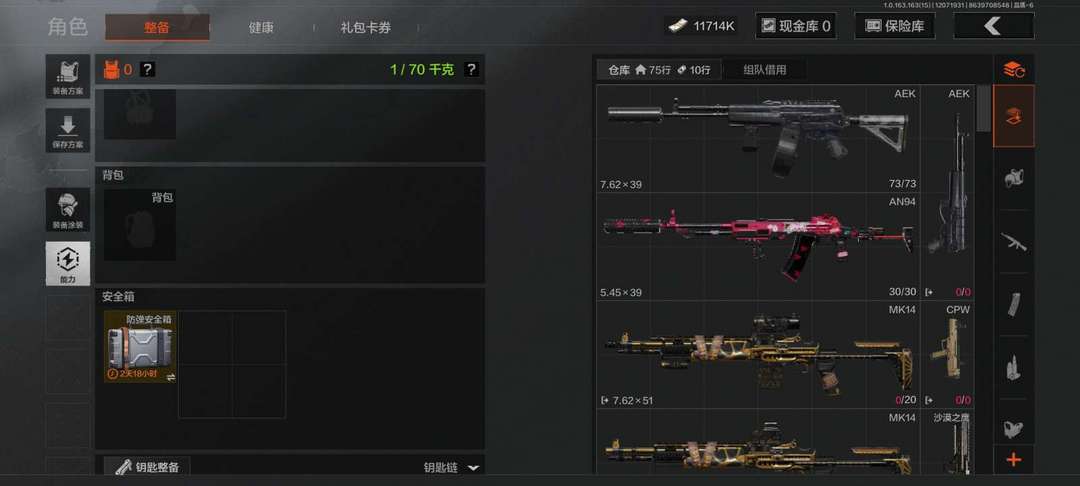Toggle swap arrows on 防弹安全箱
The width and height of the screenshot is (1080, 486).
[x=170, y=377]
